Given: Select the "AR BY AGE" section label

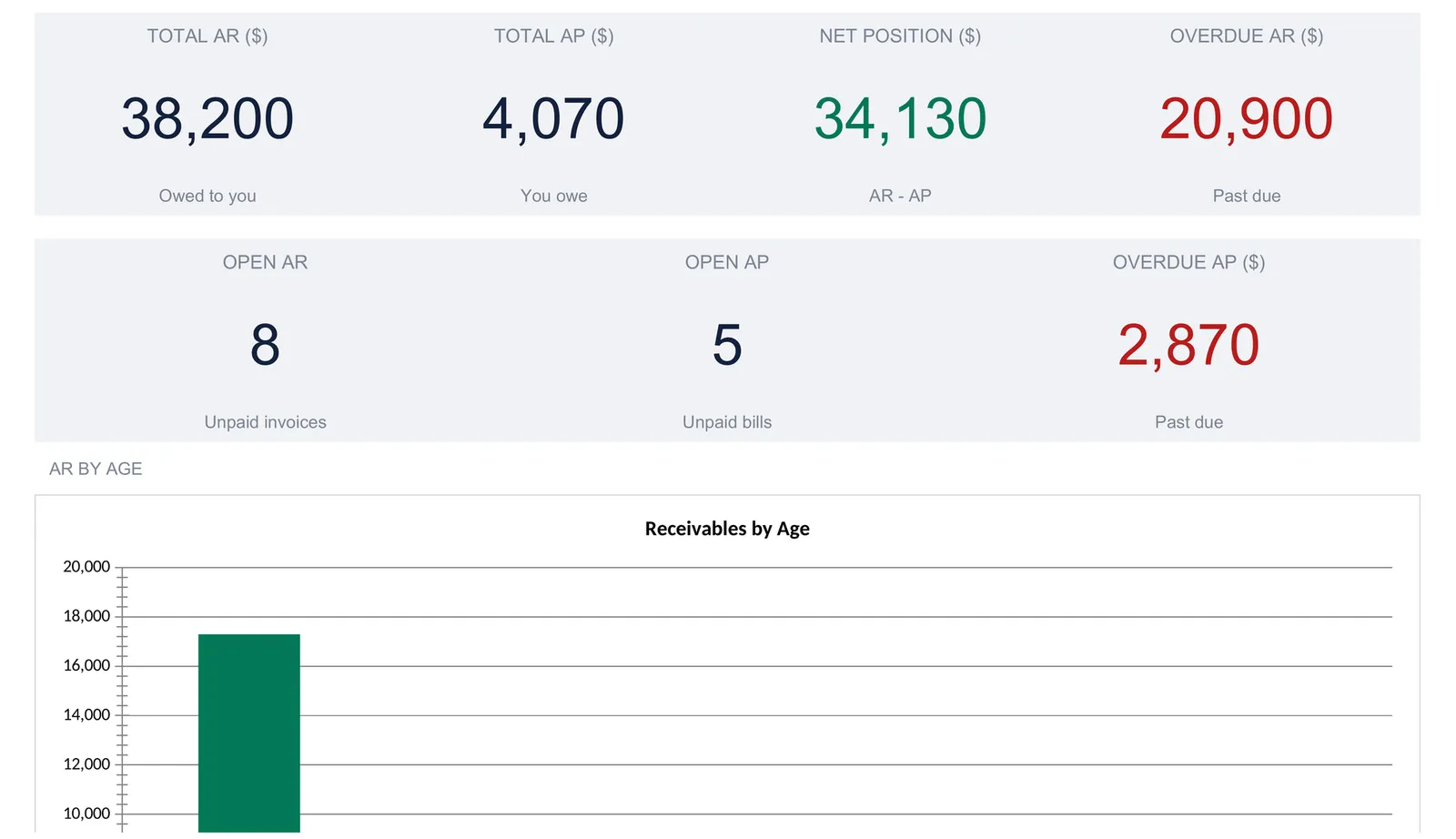Looking at the screenshot, I should (x=96, y=469).
